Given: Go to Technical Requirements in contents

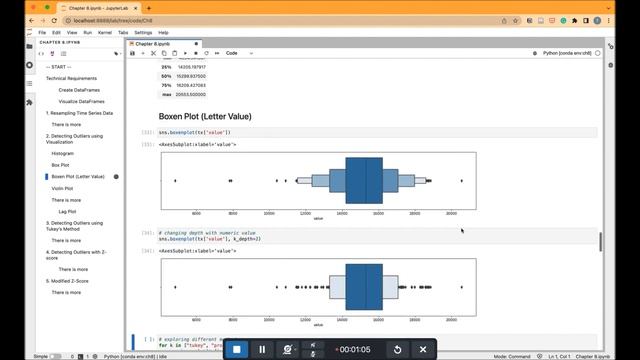Looking at the screenshot, I should tap(71, 78).
